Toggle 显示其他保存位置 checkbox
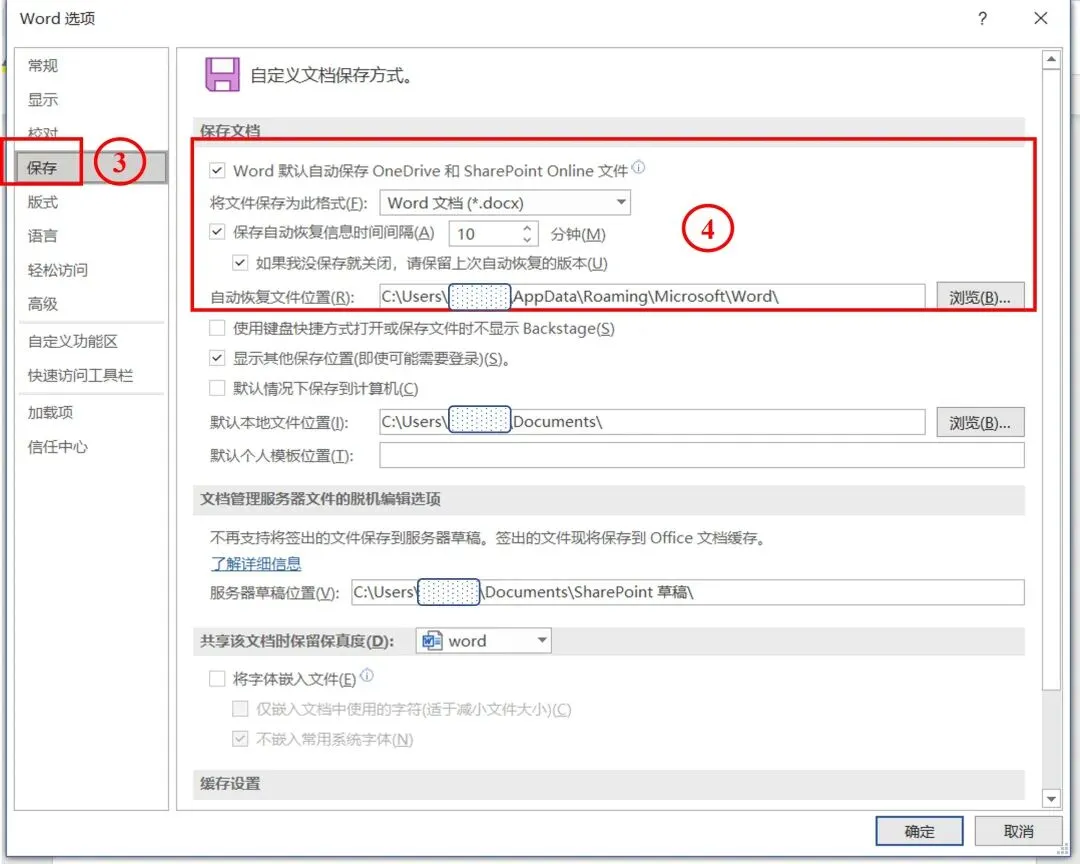Screen dimensions: 1080x864 click(217, 358)
